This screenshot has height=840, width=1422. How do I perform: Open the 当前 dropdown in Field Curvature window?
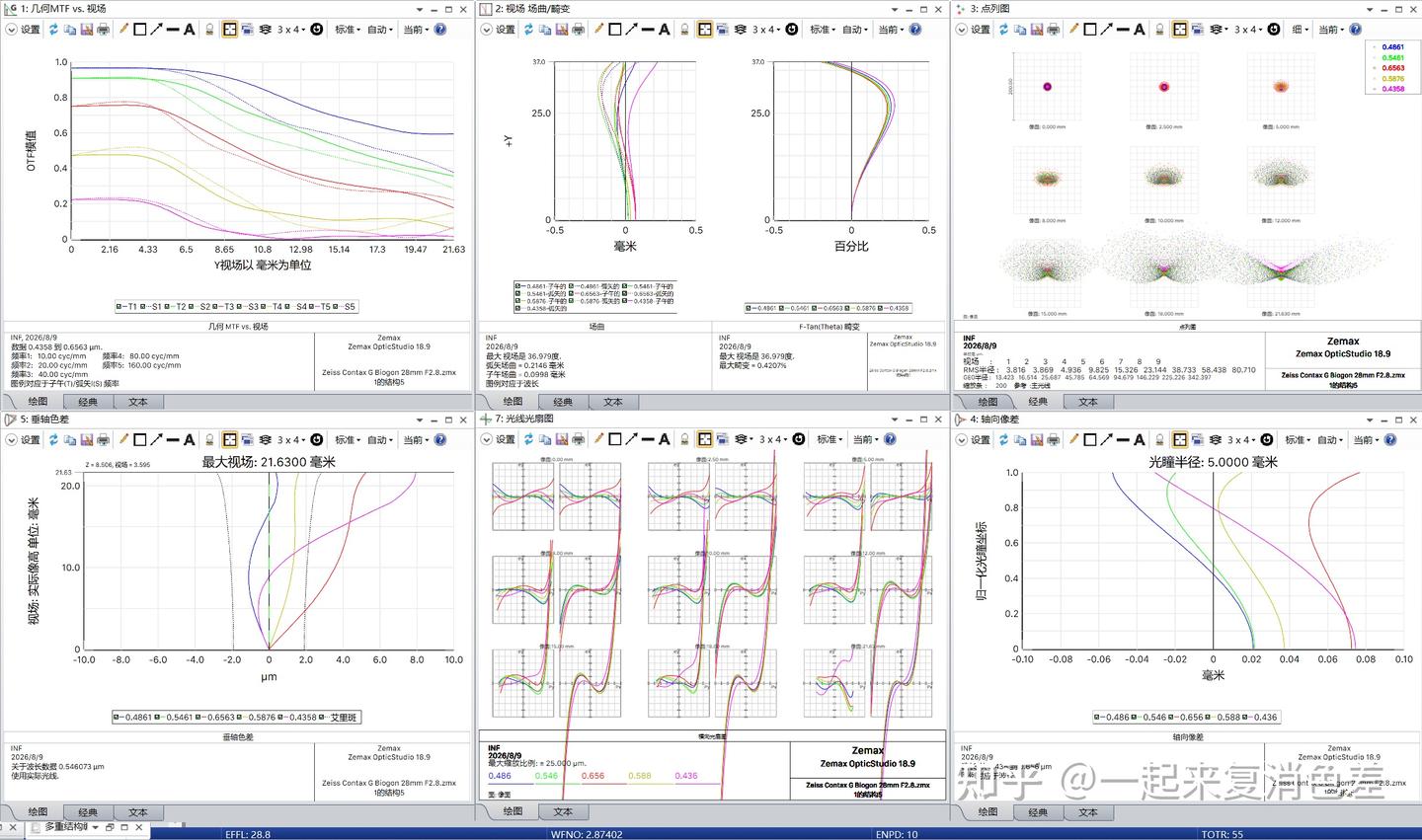pyautogui.click(x=891, y=30)
